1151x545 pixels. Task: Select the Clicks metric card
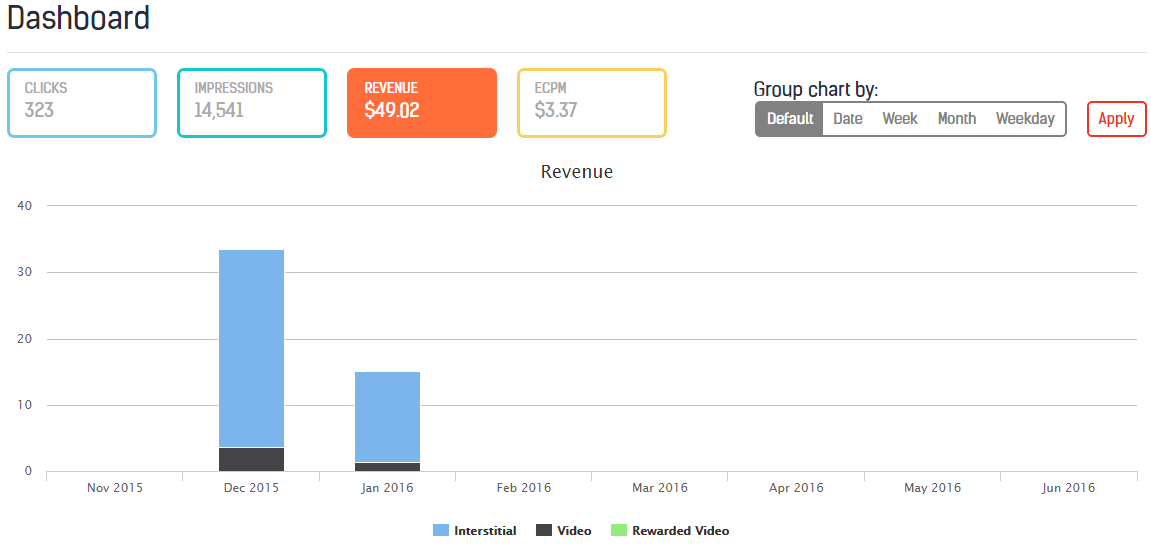82,103
